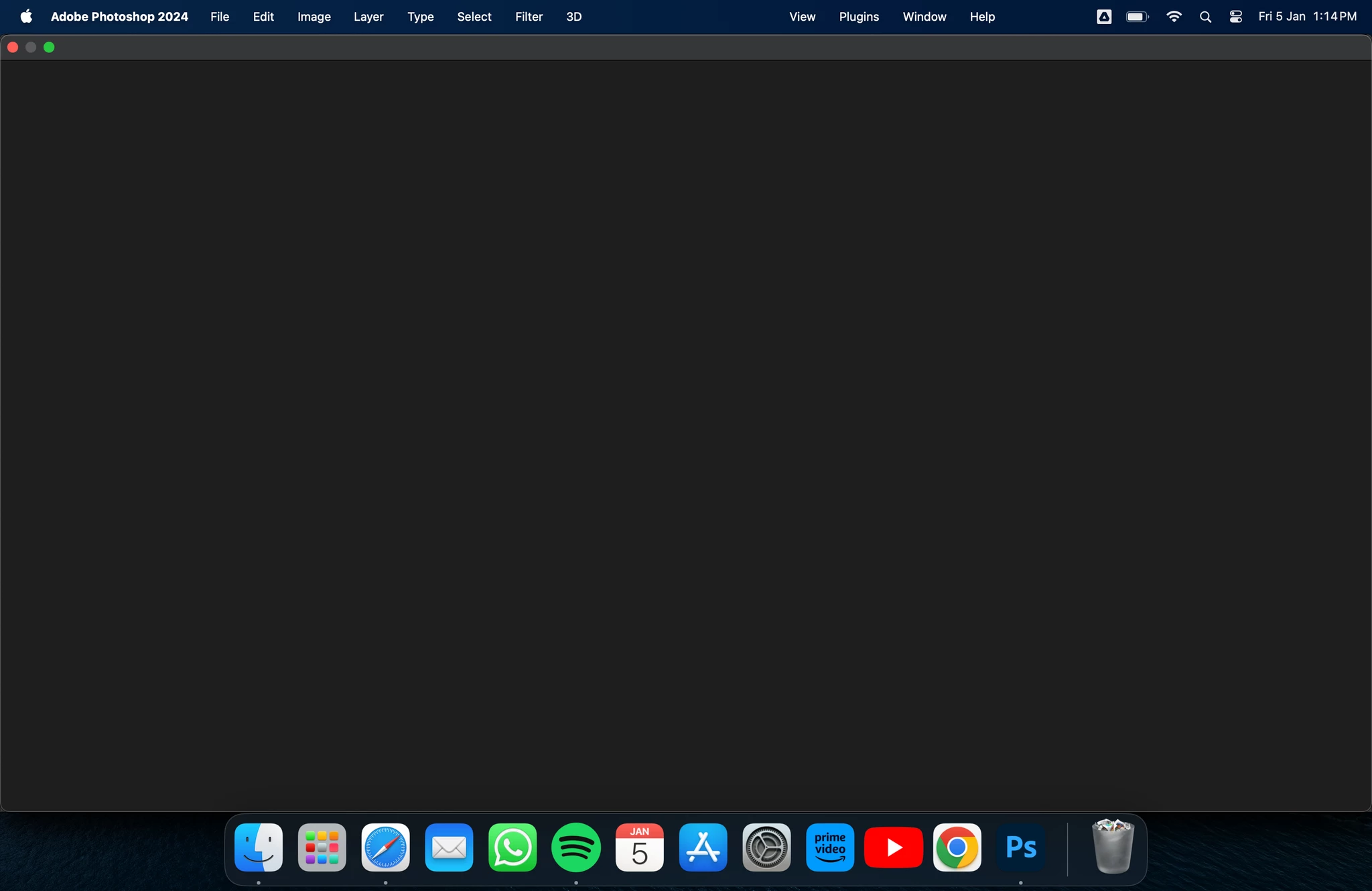This screenshot has height=891, width=1372.
Task: Click the date and time display
Action: (1307, 17)
